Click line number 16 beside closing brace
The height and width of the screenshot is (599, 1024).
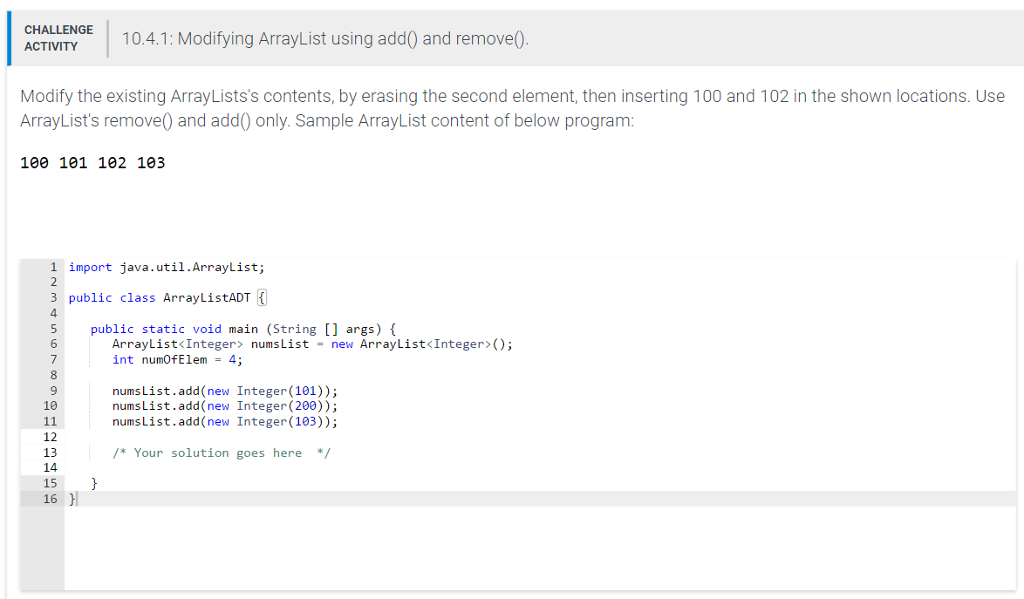click(x=49, y=499)
